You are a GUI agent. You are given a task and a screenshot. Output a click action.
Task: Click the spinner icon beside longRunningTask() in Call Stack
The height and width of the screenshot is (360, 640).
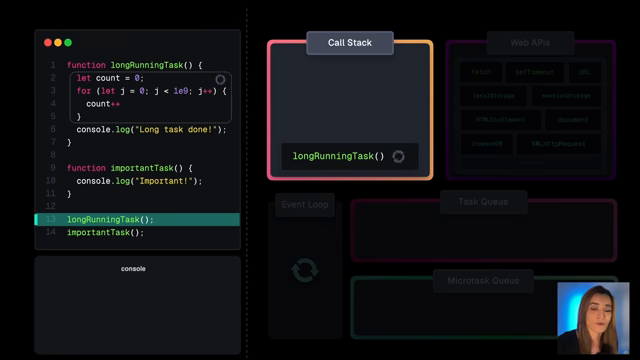(x=398, y=156)
